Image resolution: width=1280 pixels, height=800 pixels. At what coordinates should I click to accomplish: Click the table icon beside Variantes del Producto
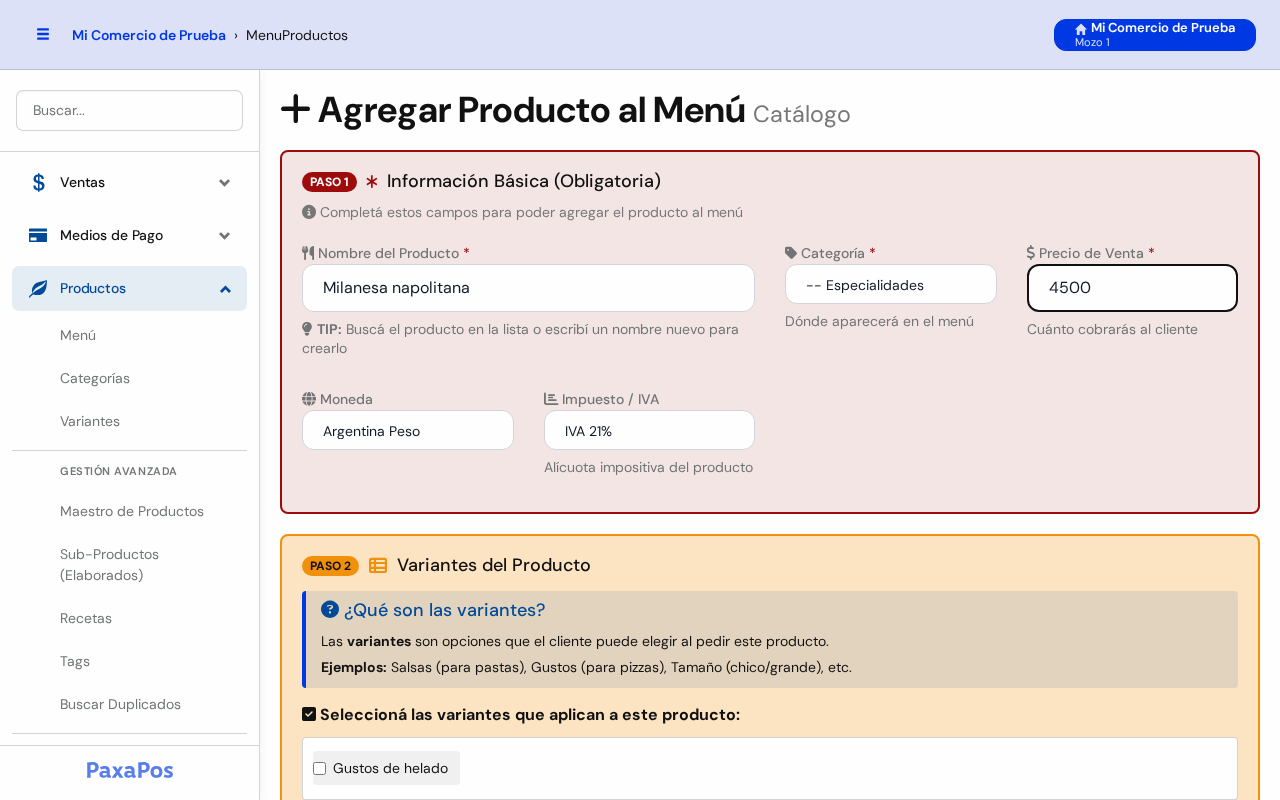378,565
